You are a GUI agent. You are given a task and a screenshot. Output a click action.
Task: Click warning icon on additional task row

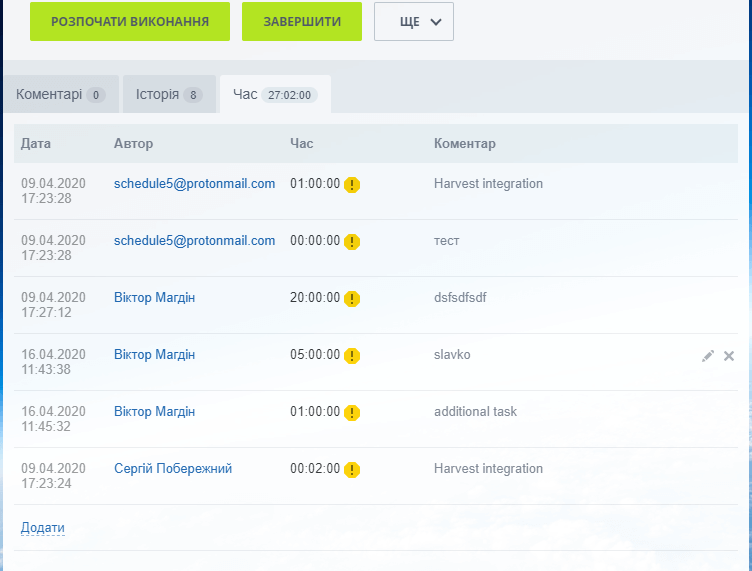[352, 413]
